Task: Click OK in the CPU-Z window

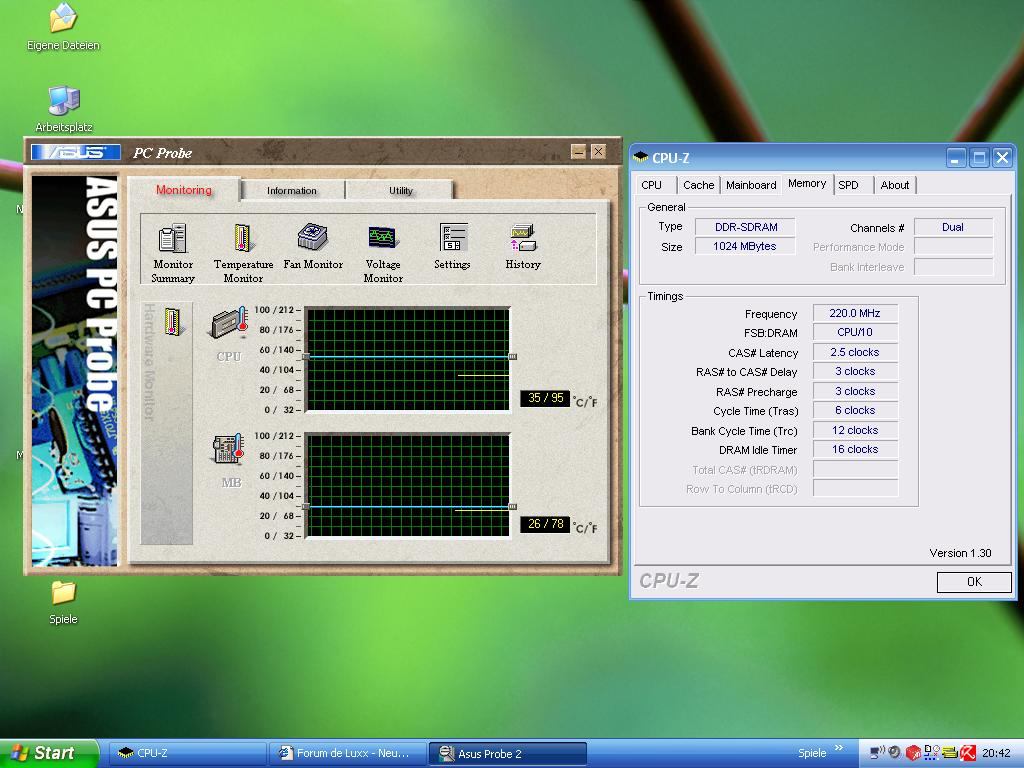Action: pyautogui.click(x=974, y=581)
